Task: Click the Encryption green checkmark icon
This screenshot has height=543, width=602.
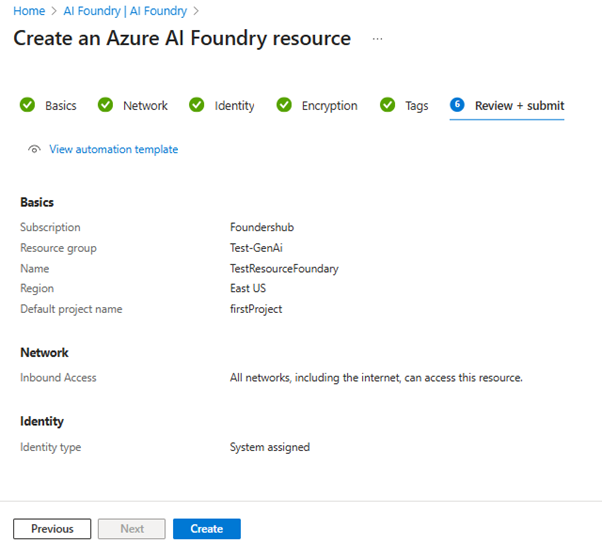Action: pyautogui.click(x=284, y=105)
